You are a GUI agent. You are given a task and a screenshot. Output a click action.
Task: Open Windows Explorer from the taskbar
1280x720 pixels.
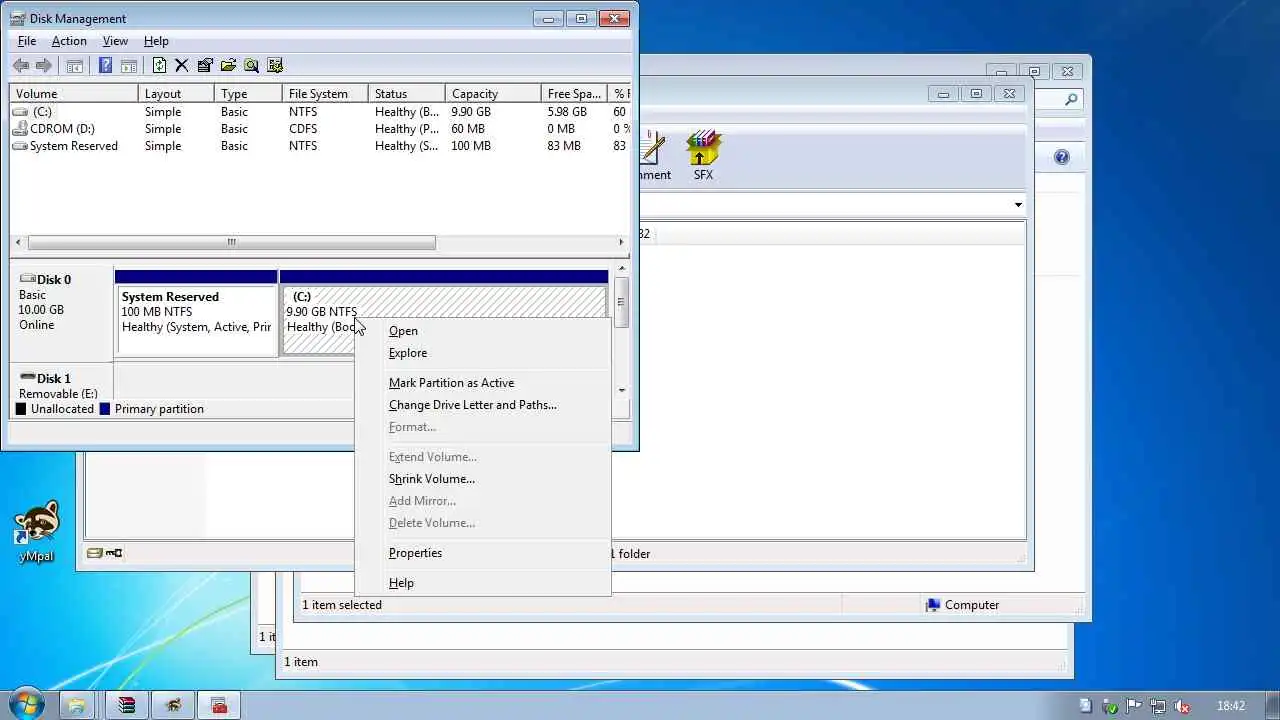(77, 705)
